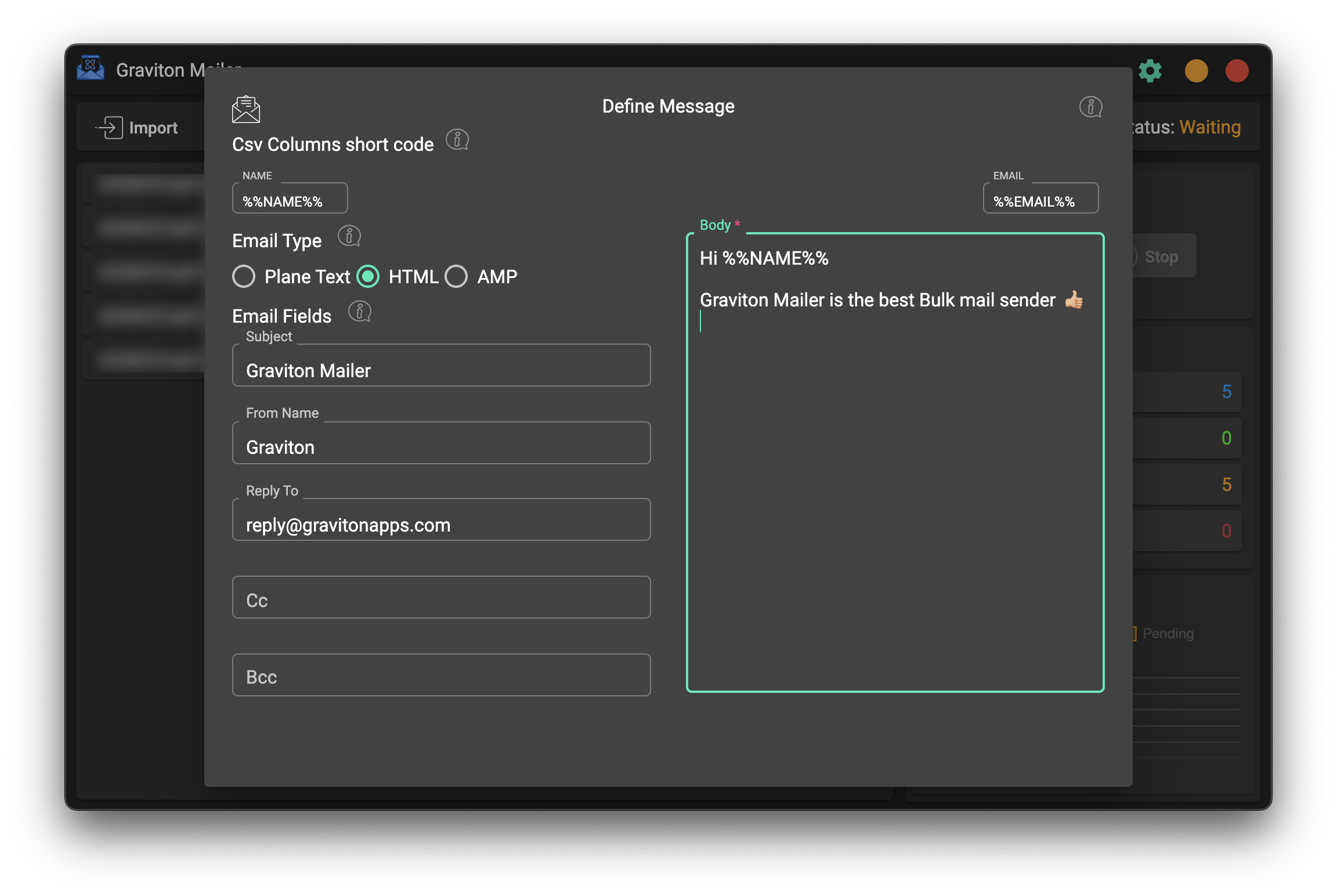
Task: Click into the empty Cc field
Action: pos(441,598)
